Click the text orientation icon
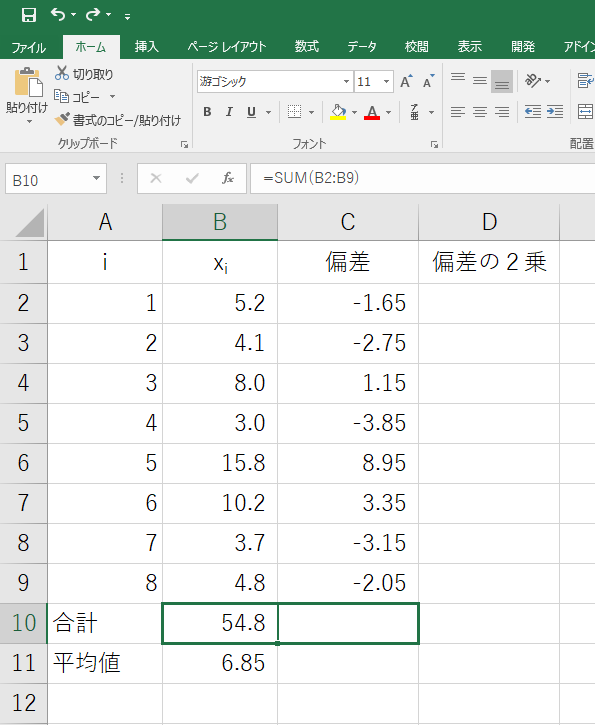This screenshot has height=725, width=595. [533, 81]
